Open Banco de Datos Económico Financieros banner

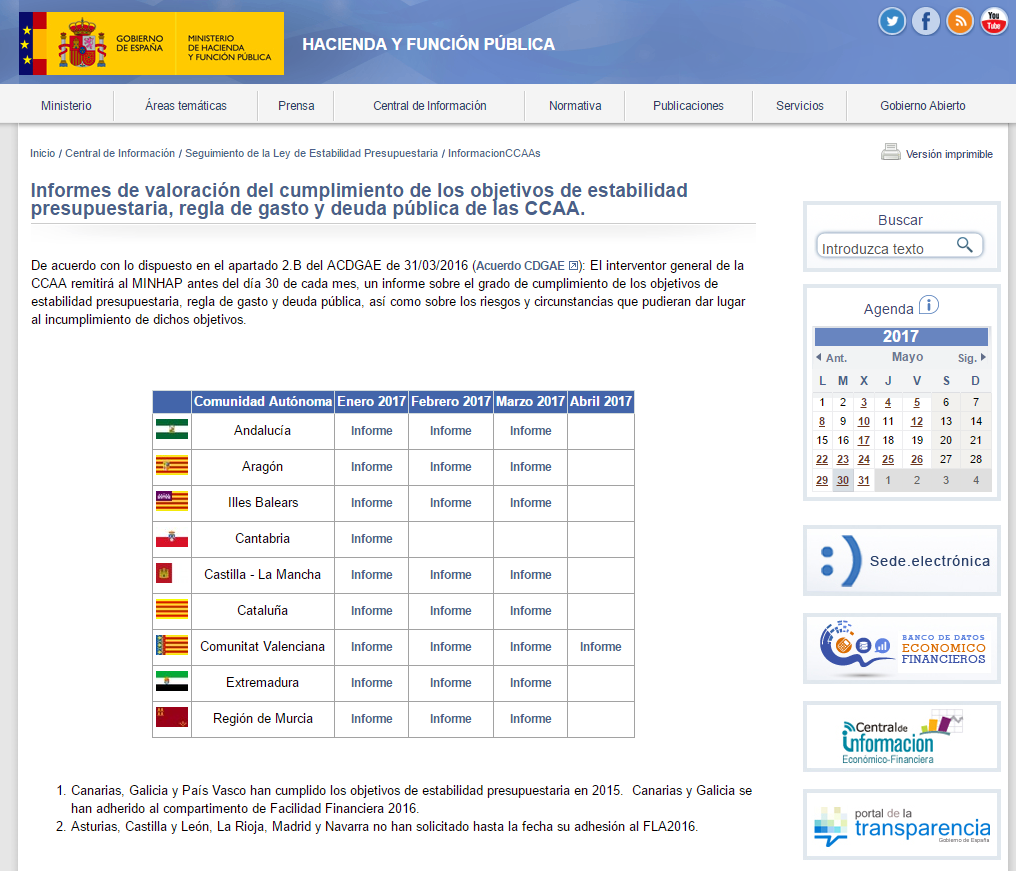[x=901, y=649]
